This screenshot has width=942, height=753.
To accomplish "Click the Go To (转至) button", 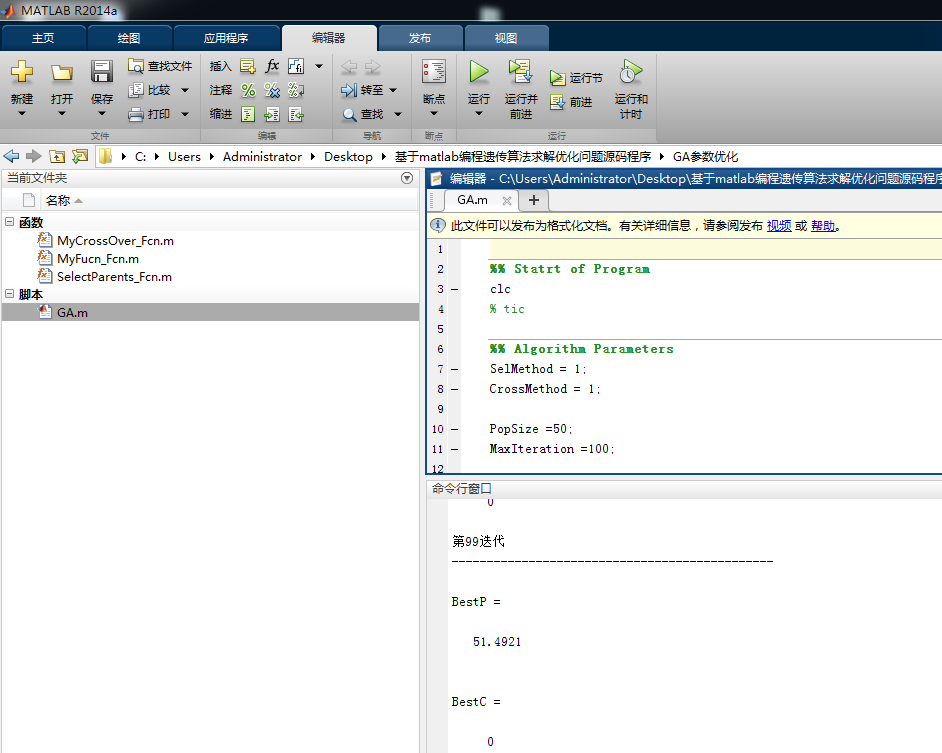I will [x=362, y=90].
